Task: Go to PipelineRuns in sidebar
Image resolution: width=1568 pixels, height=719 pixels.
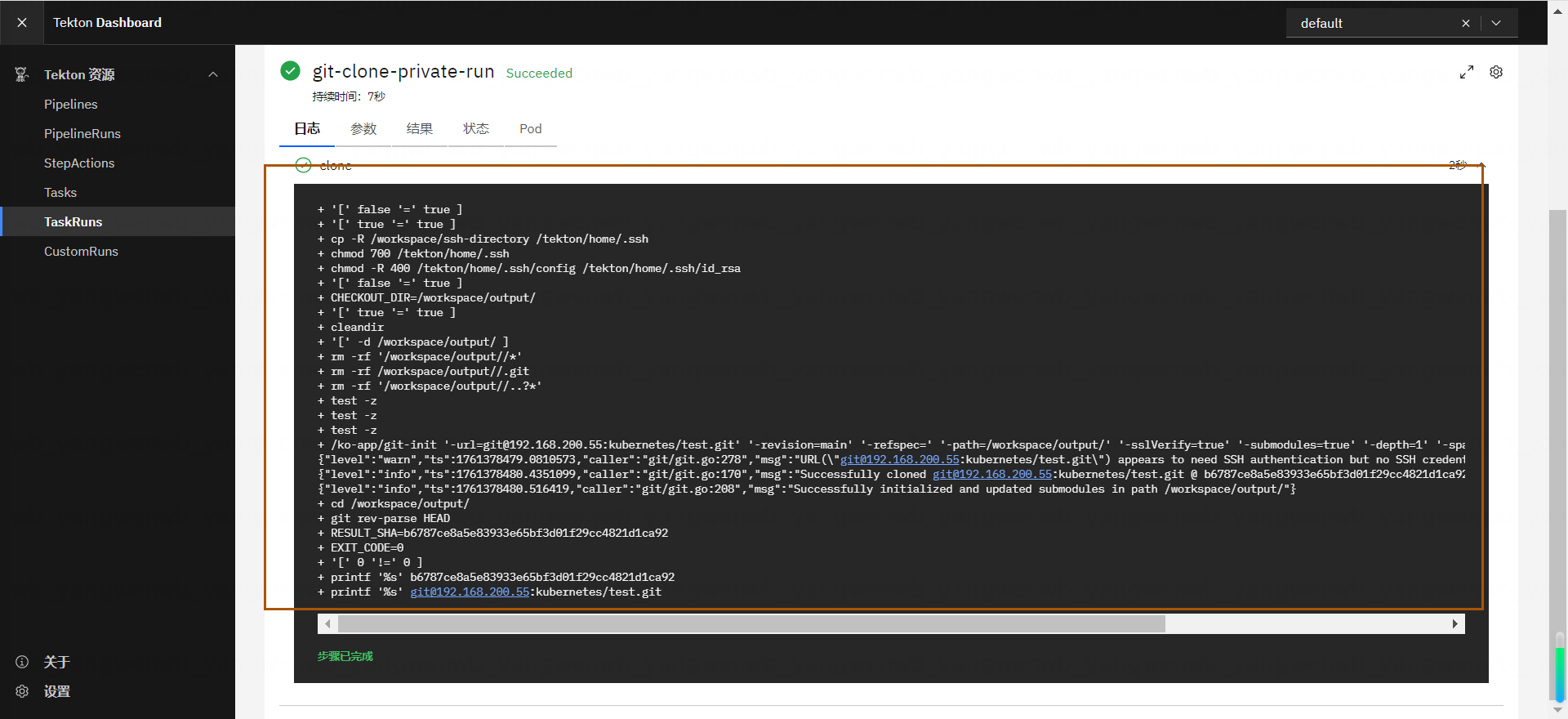Action: (82, 134)
